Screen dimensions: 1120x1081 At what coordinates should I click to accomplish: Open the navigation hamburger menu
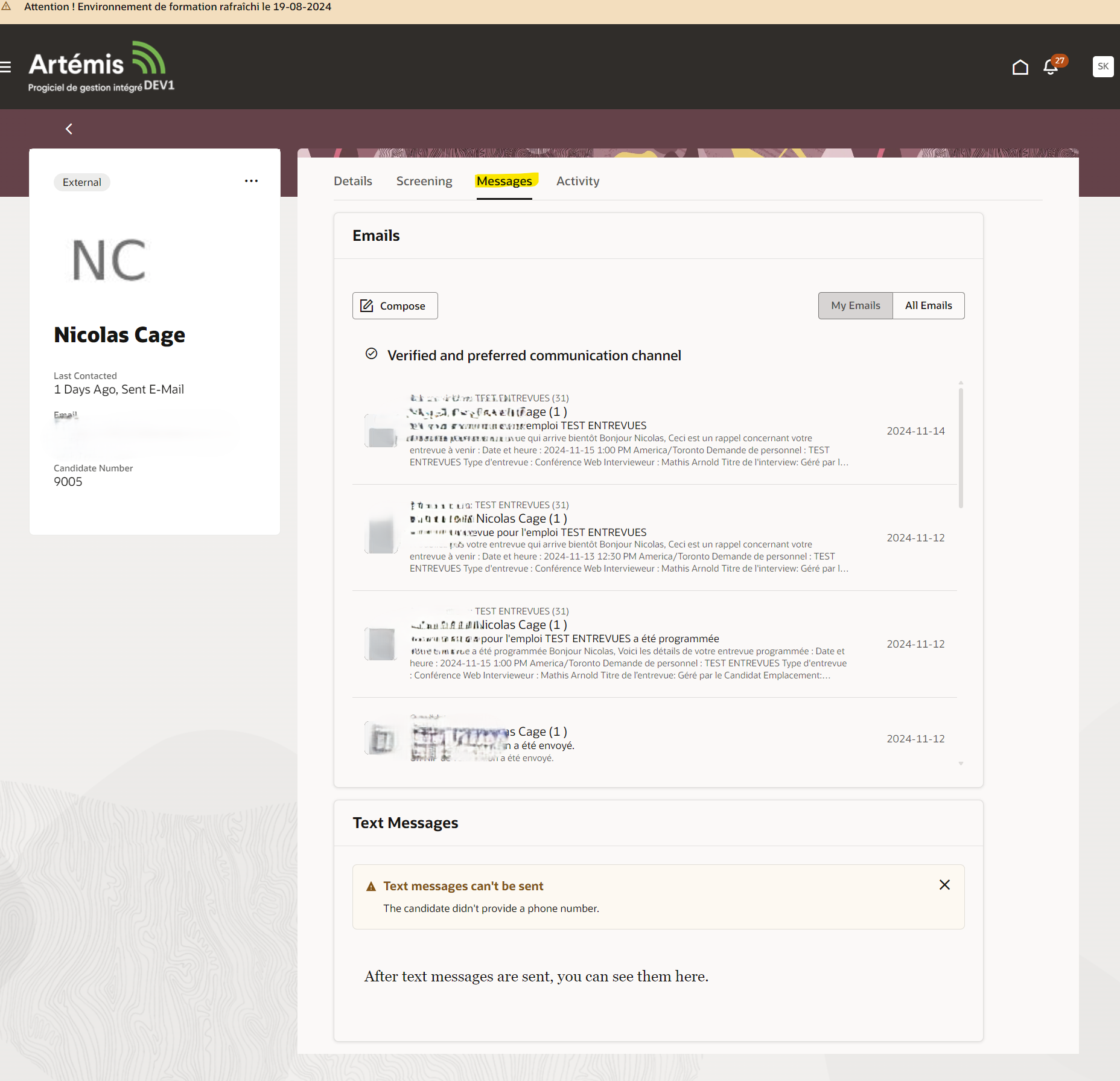(5, 66)
